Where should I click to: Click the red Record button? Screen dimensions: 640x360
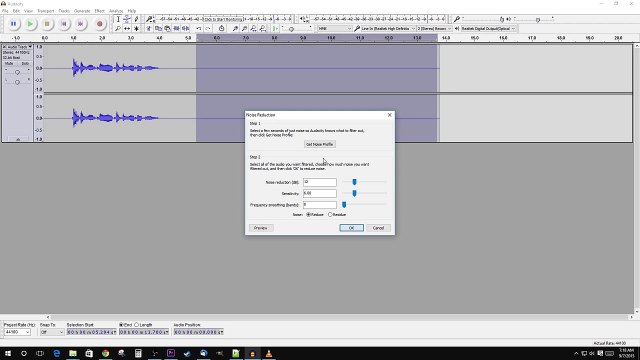tap(99, 24)
